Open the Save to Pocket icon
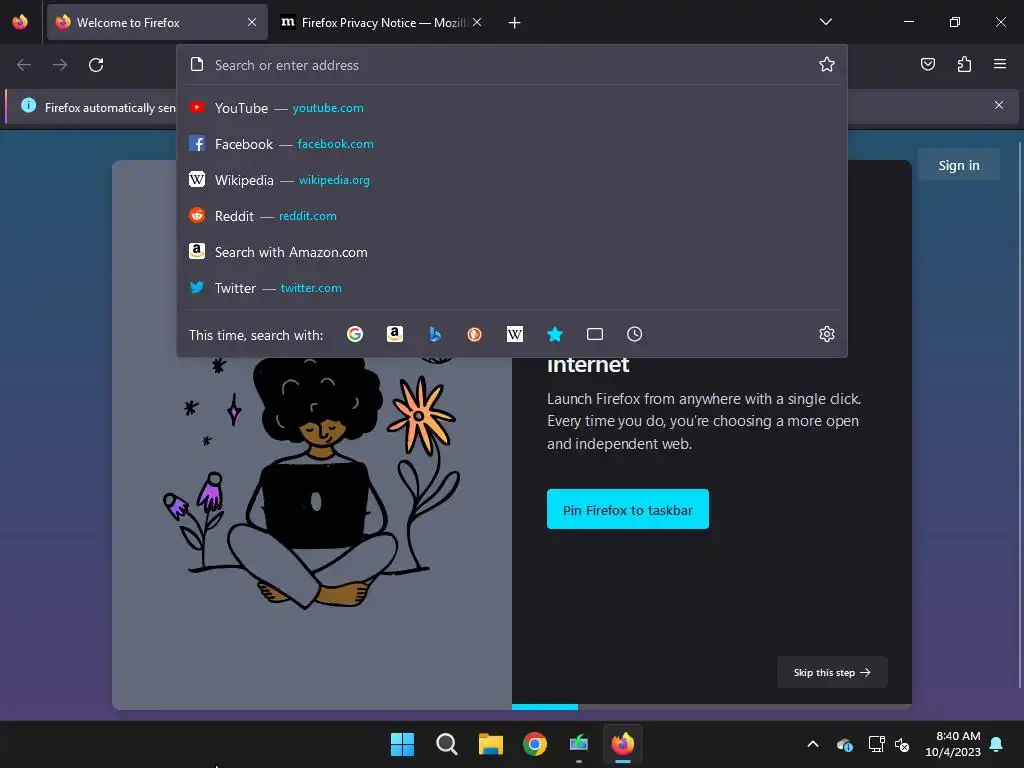This screenshot has width=1024, height=768. 928,64
